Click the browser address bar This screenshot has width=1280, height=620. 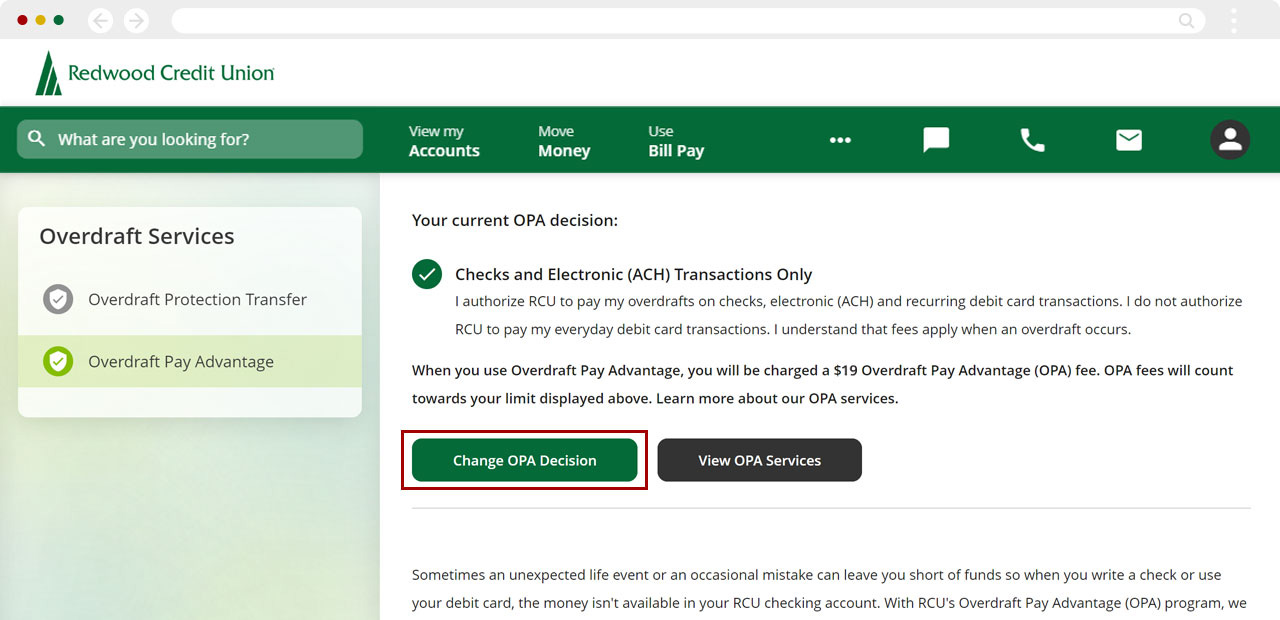click(x=688, y=20)
